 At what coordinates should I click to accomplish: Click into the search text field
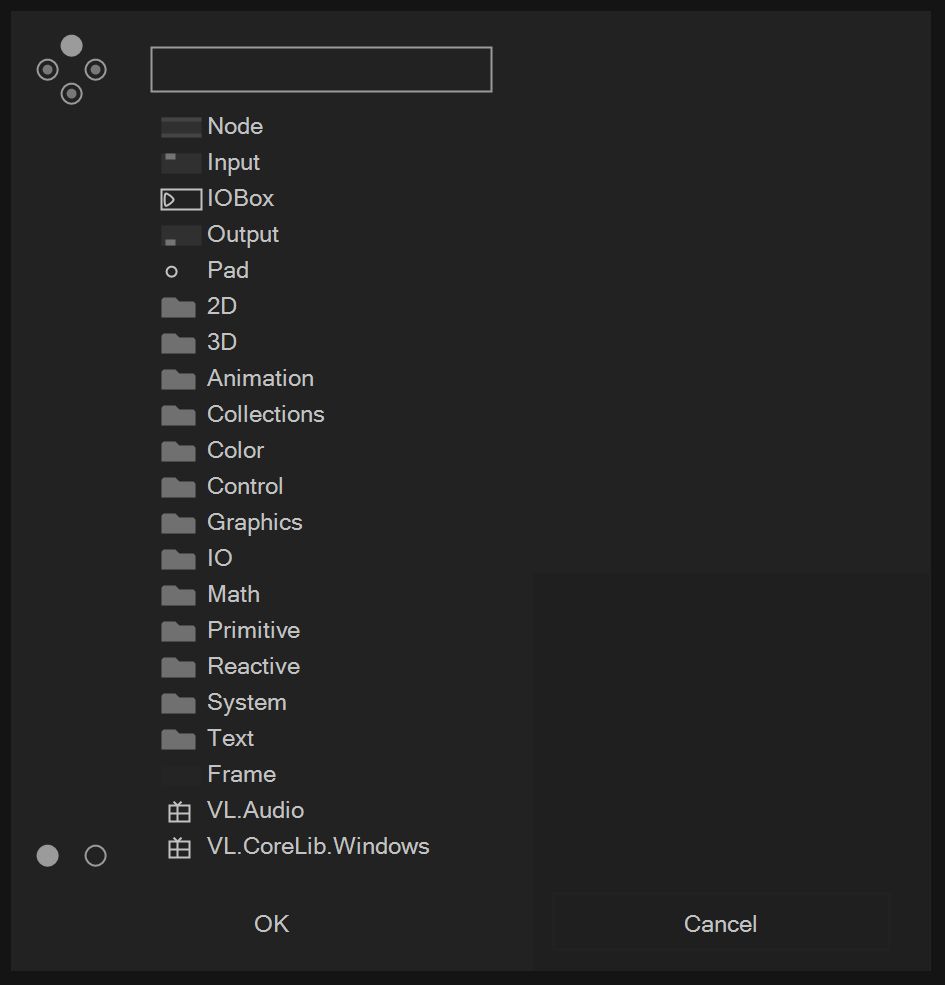tap(321, 70)
